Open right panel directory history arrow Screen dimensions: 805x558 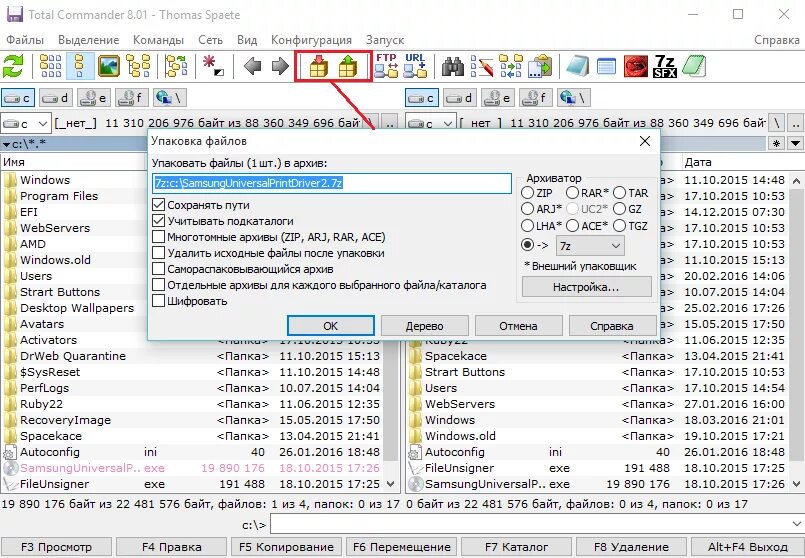click(x=796, y=144)
